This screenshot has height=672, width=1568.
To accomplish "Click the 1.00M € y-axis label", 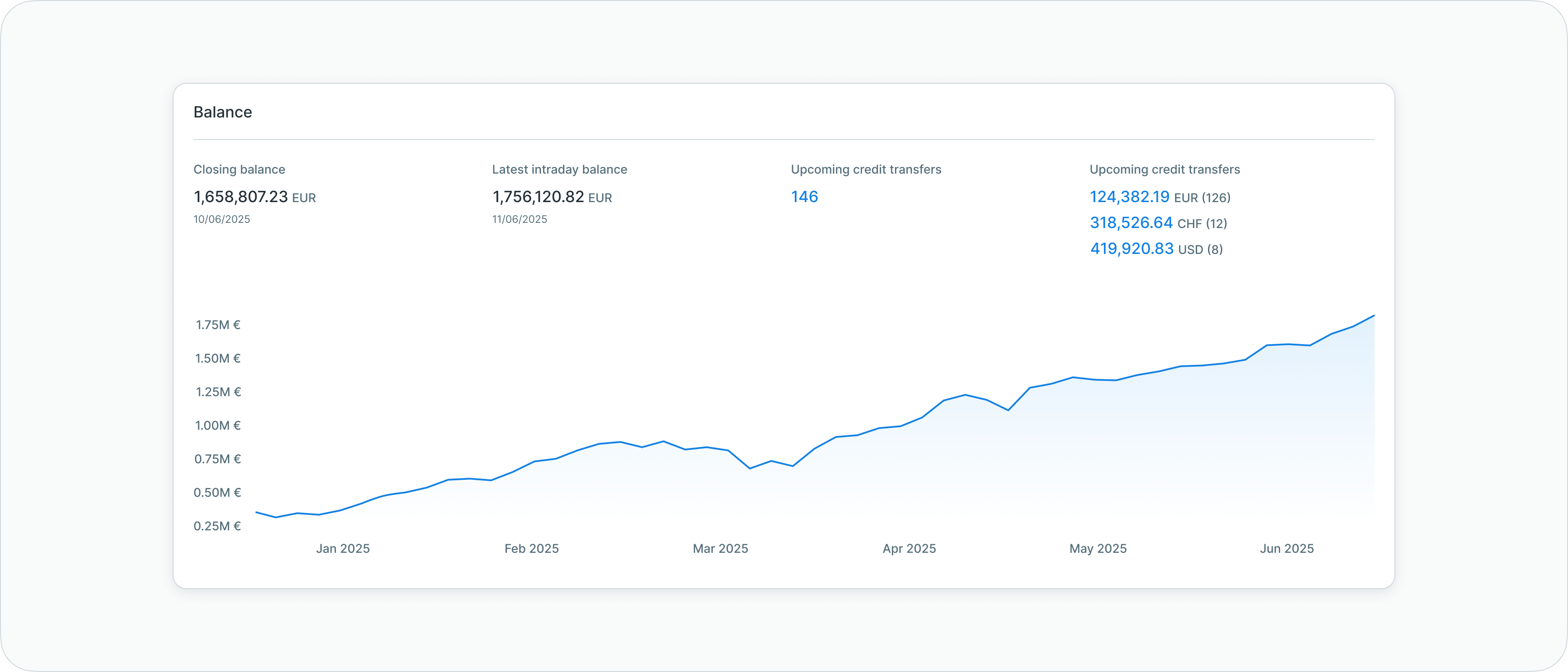I will click(218, 425).
